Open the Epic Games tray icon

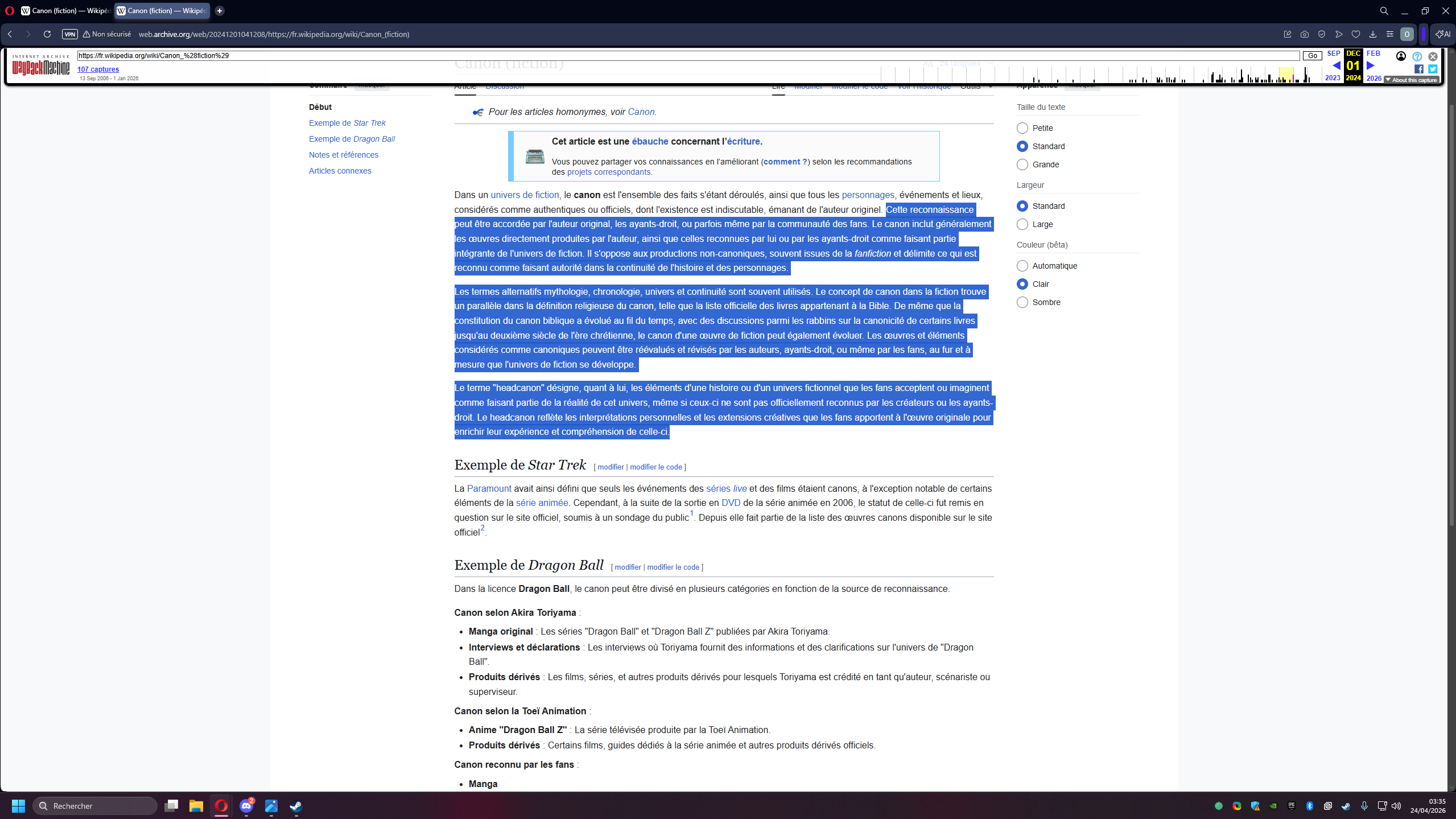pos(1291,806)
